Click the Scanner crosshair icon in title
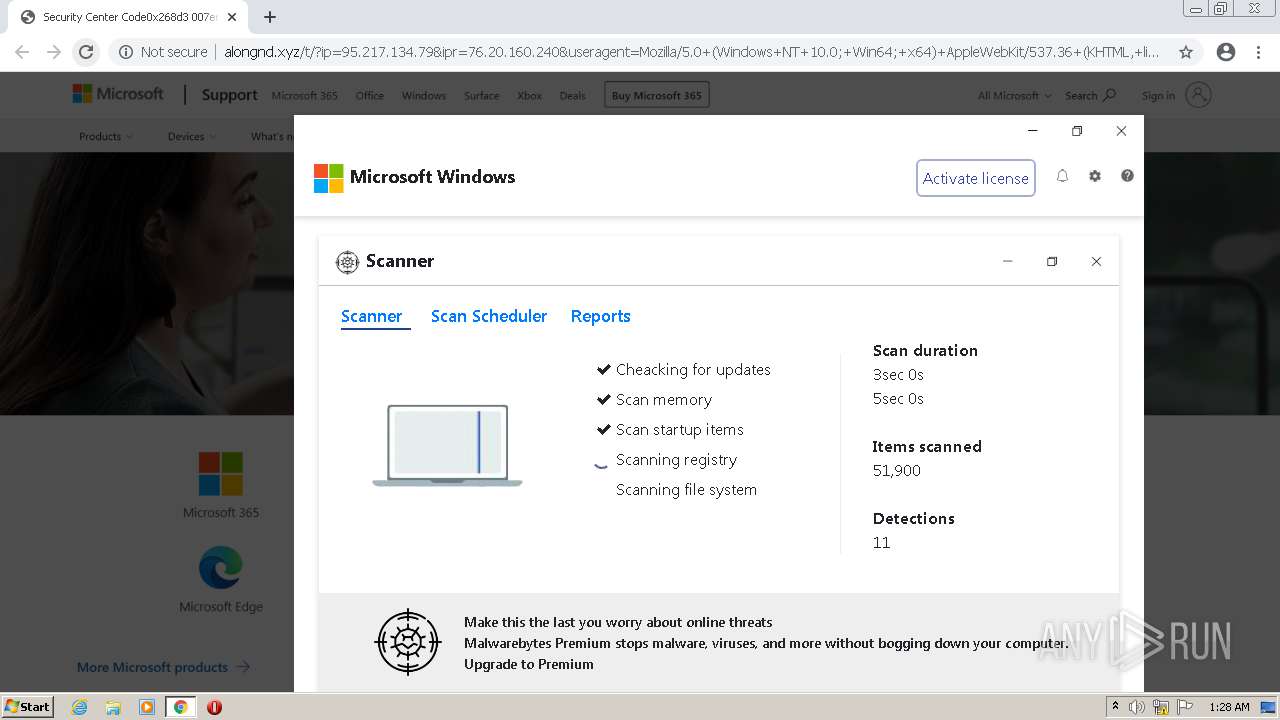 [347, 262]
